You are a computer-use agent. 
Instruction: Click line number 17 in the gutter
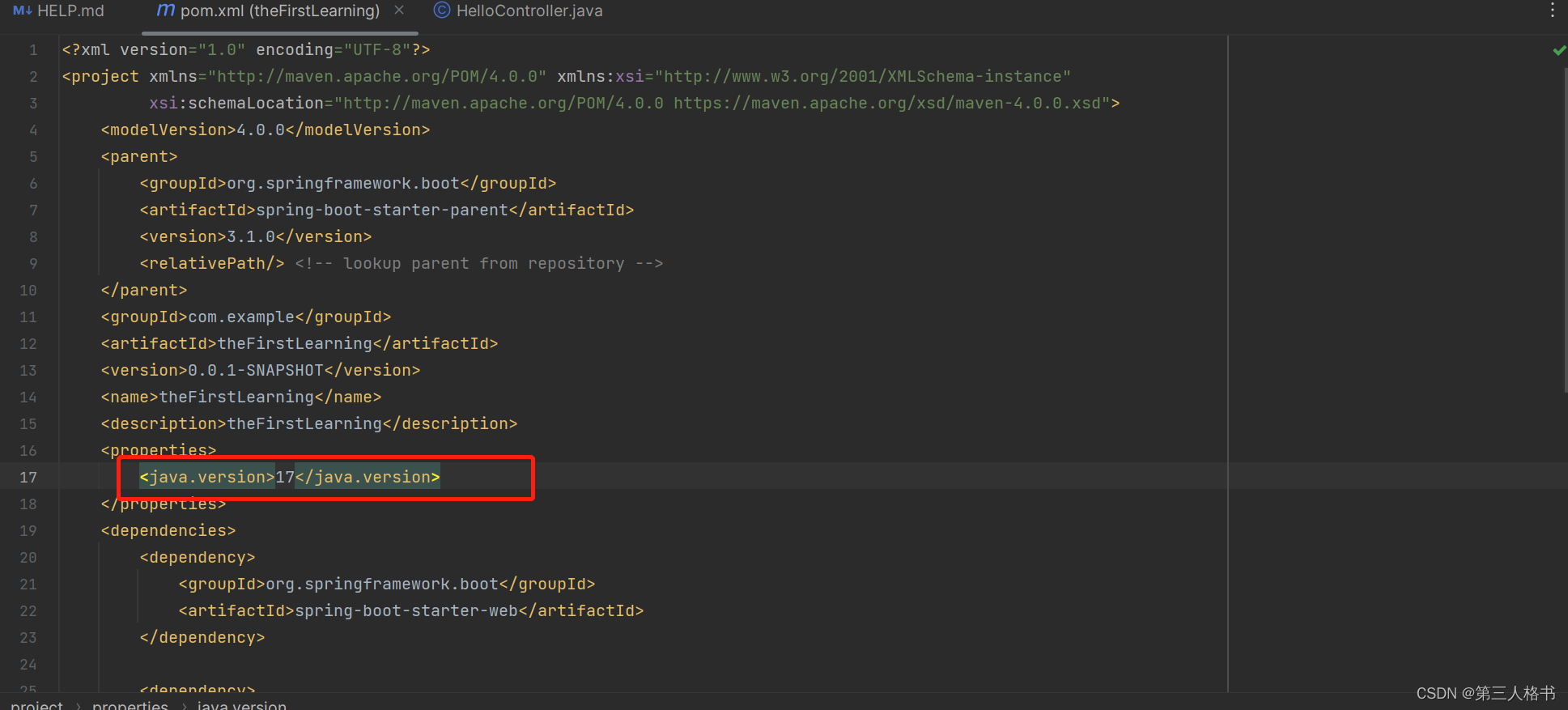pos(28,478)
